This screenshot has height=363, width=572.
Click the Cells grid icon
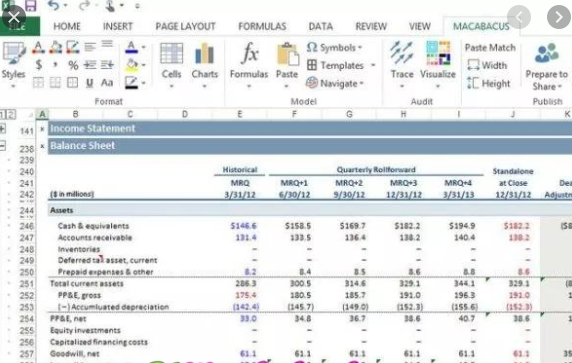pos(171,54)
